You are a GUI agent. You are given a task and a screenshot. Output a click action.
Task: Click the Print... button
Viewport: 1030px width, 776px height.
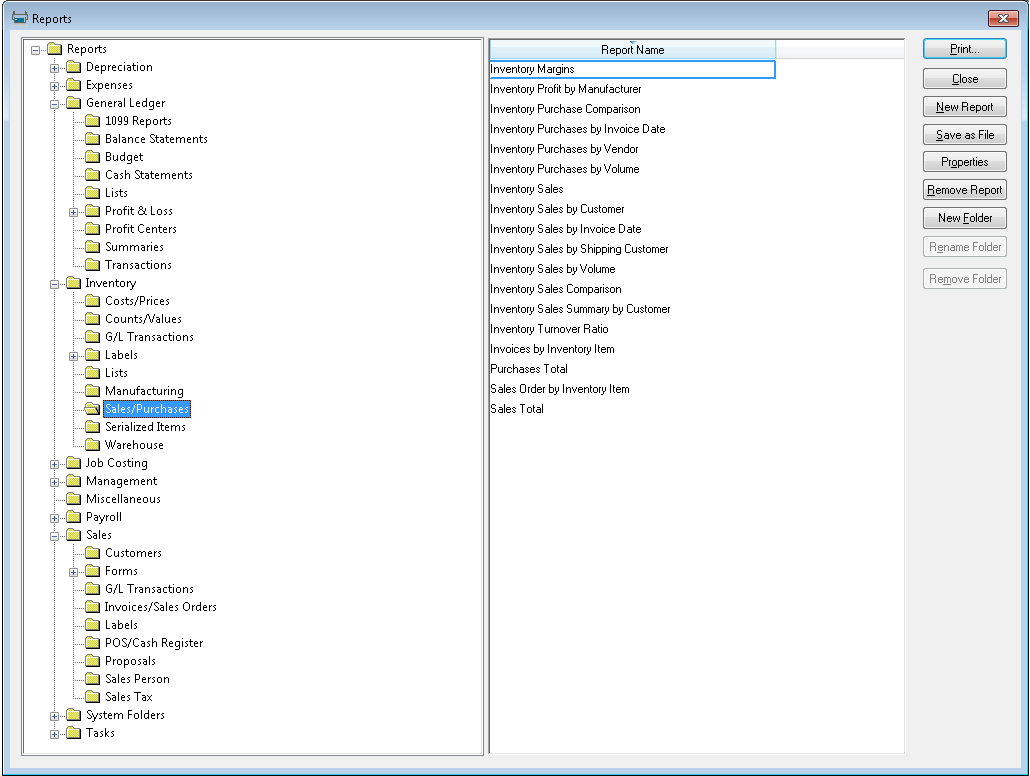point(964,49)
